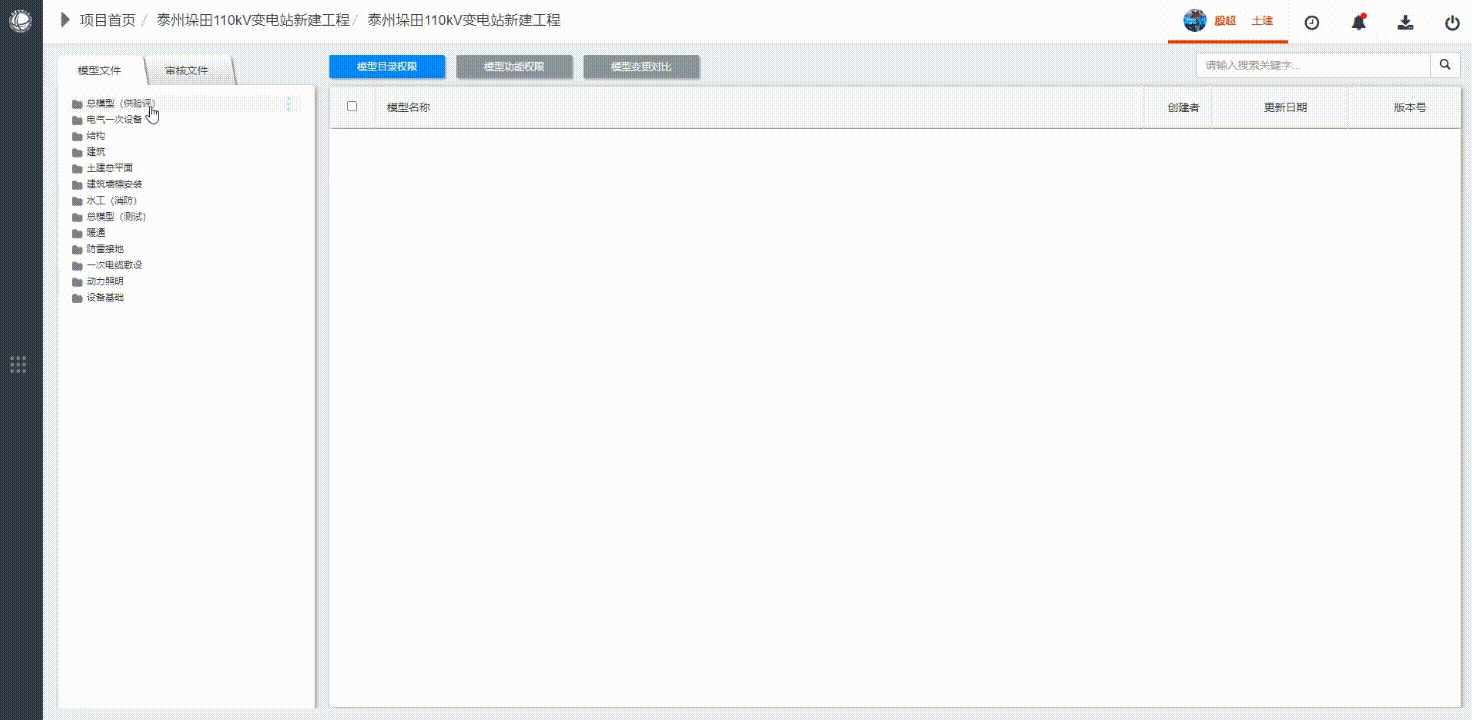Focus the search keyword input field

point(1312,65)
